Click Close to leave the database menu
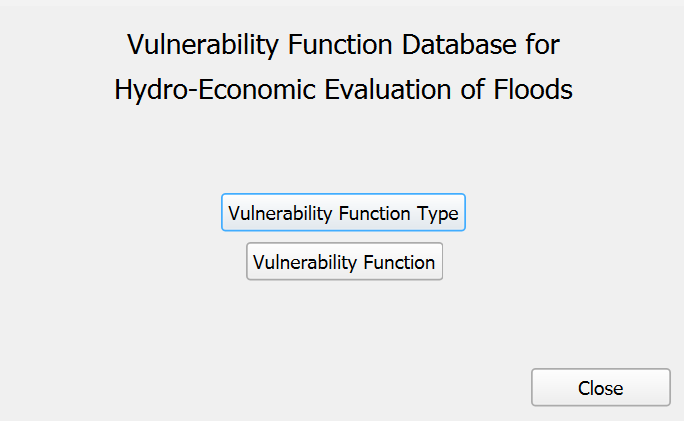This screenshot has width=684, height=421. [x=600, y=388]
